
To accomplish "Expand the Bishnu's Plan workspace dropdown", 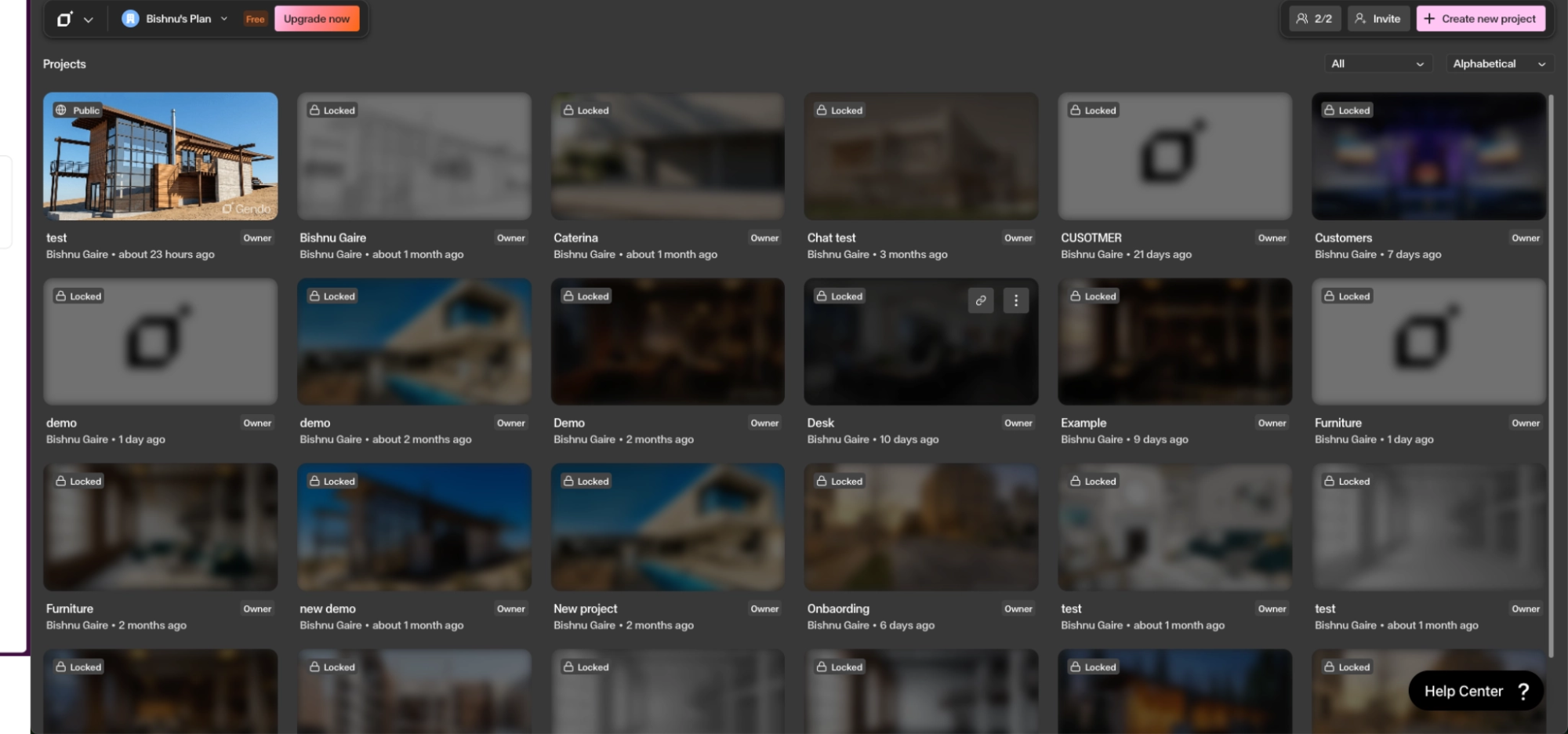I will click(x=224, y=19).
